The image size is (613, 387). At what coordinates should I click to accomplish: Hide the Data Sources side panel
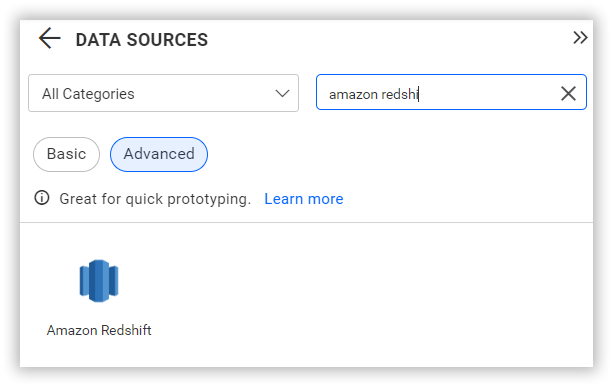pyautogui.click(x=580, y=38)
